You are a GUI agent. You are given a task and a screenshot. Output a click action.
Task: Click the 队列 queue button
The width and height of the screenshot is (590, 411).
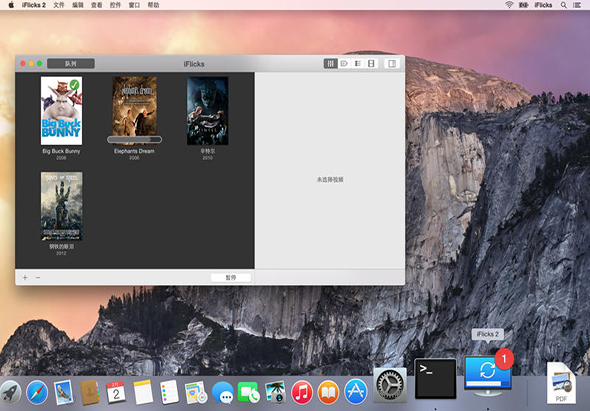71,64
